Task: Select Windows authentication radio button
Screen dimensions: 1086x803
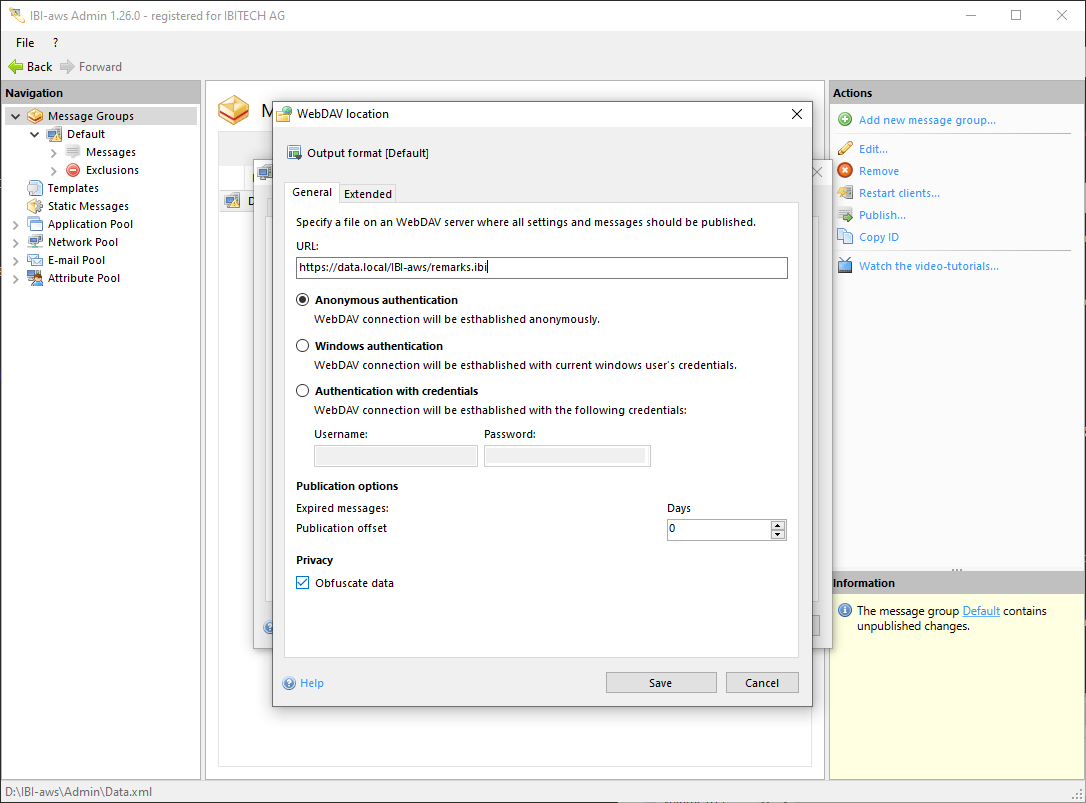Action: (x=303, y=346)
